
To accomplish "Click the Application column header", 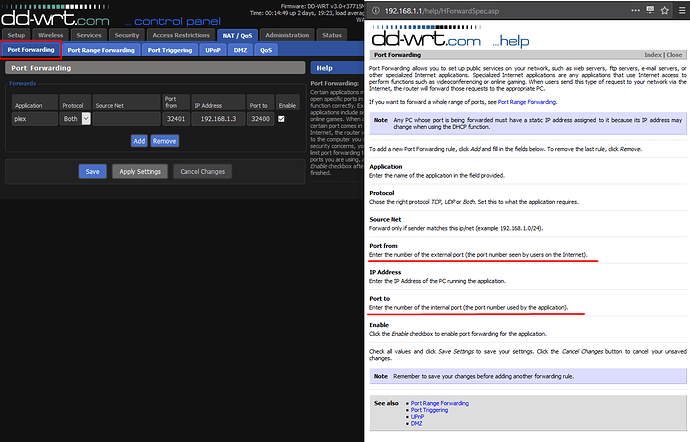I will [x=35, y=102].
